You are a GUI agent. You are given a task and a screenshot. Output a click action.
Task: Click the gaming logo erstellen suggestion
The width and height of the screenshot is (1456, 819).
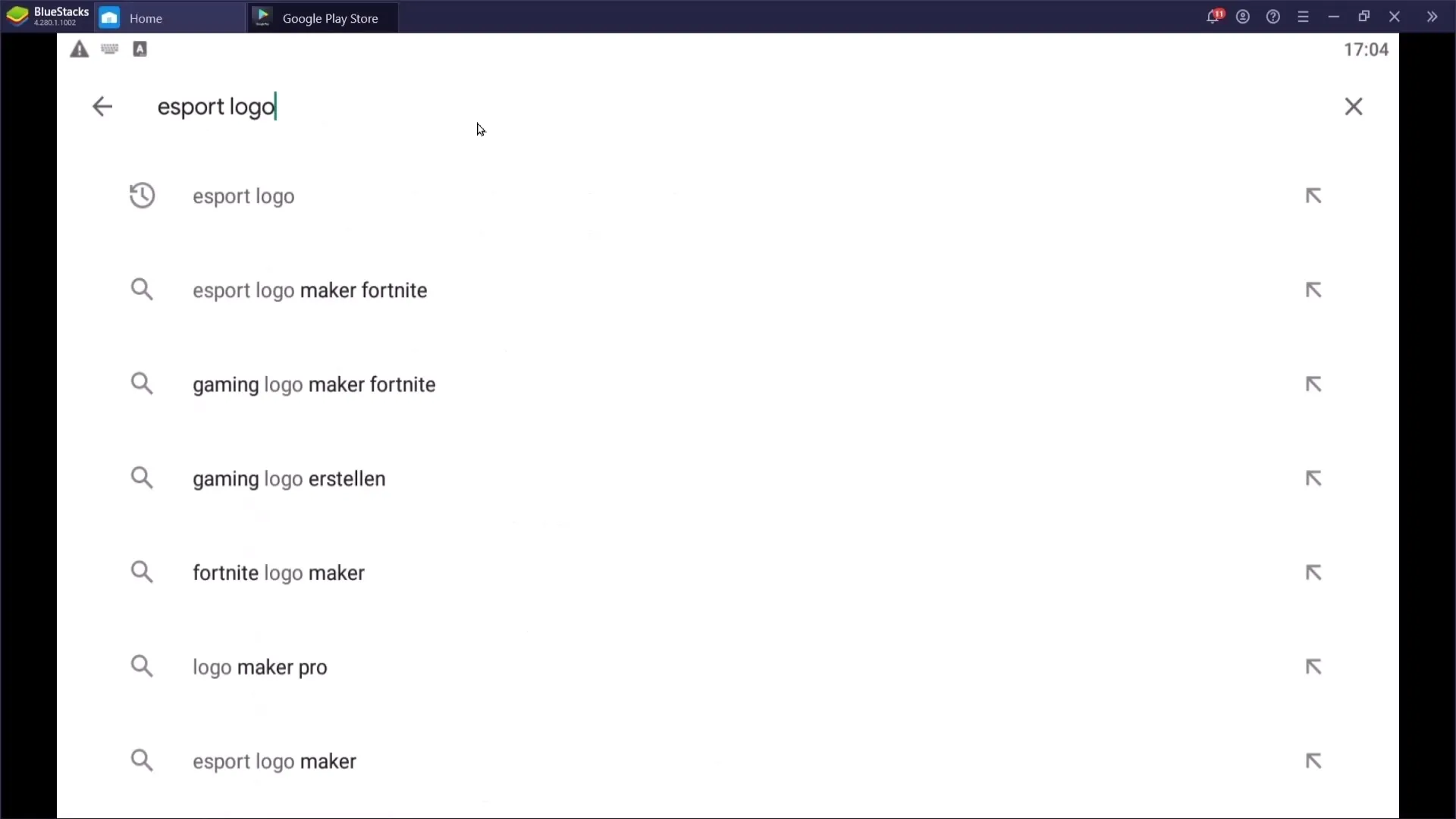(288, 478)
